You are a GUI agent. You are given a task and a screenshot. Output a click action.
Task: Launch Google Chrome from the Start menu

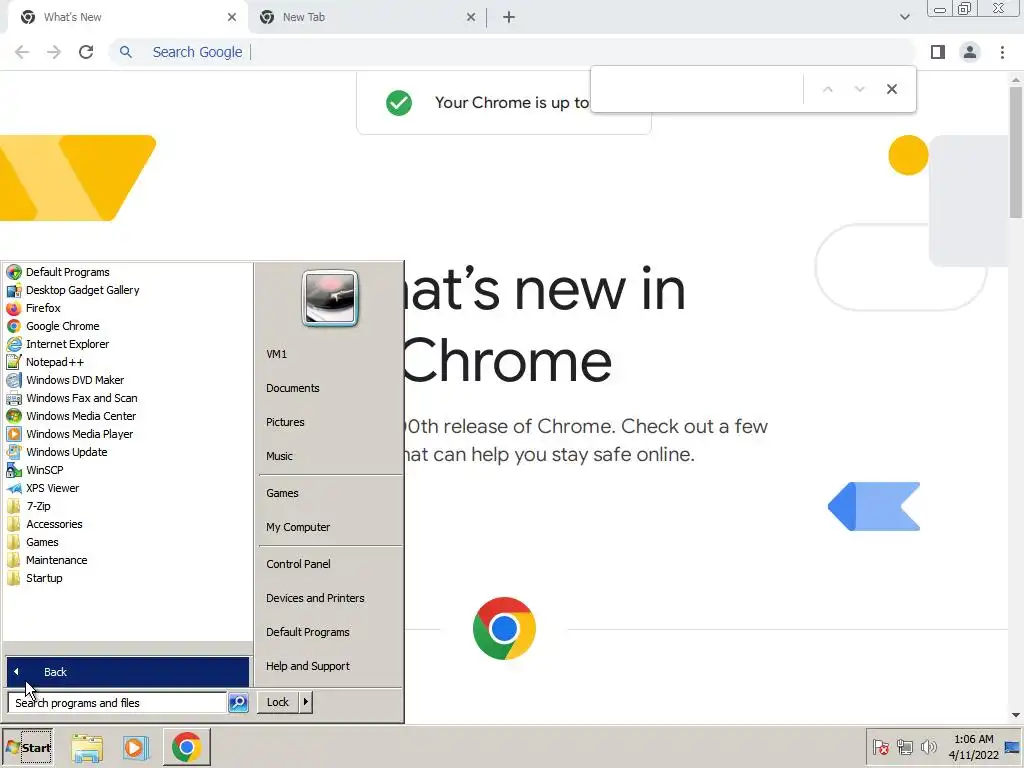click(63, 326)
